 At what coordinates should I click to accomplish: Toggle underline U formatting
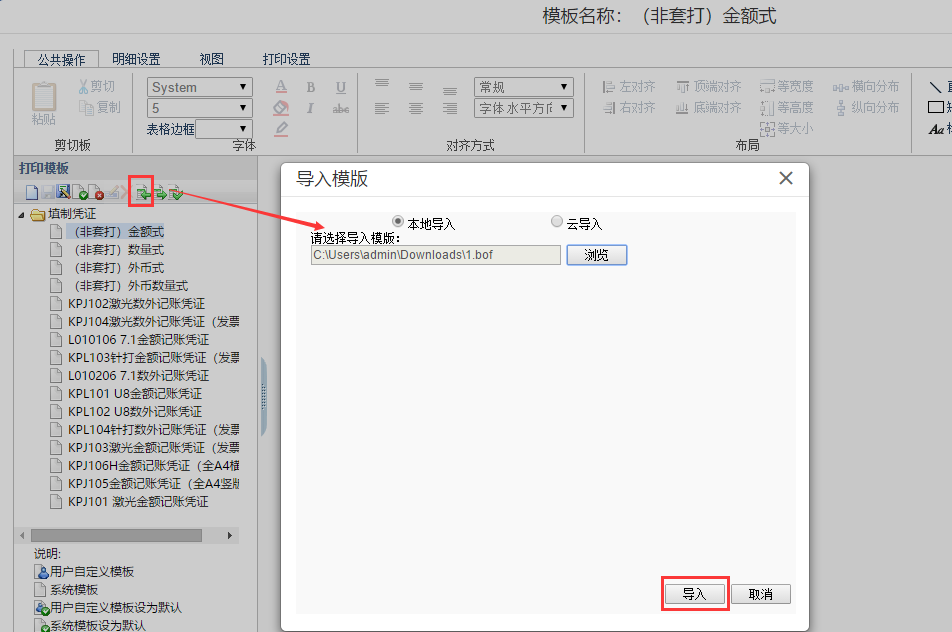click(x=341, y=87)
